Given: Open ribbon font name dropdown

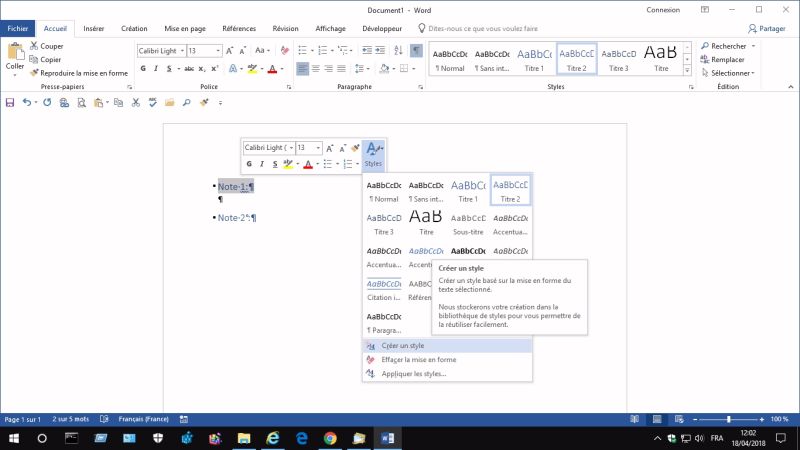Looking at the screenshot, I should pos(182,51).
